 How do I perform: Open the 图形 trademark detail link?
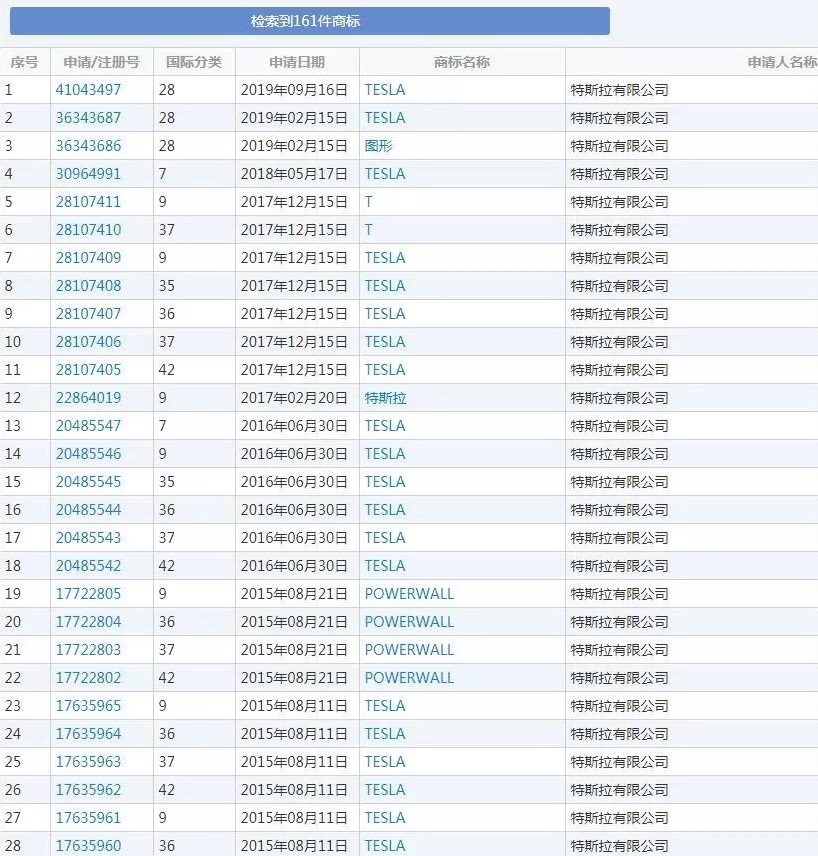[x=378, y=145]
